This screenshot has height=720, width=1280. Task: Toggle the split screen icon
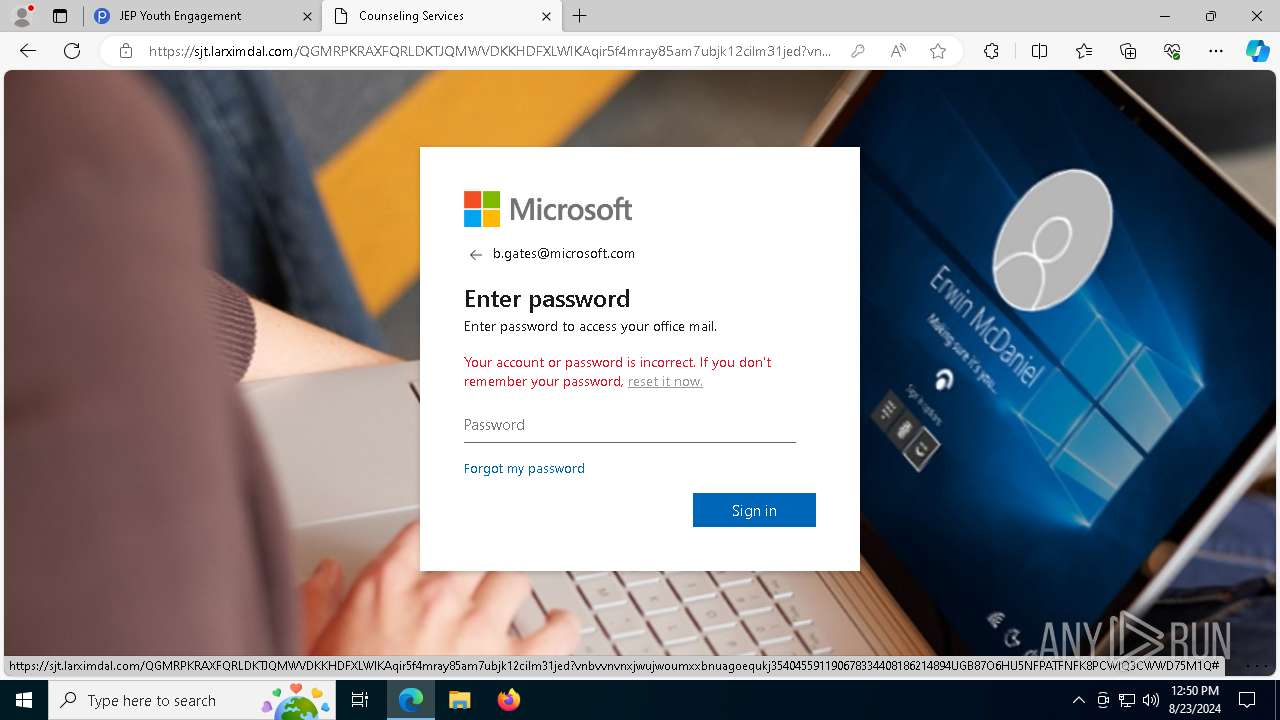pyautogui.click(x=1039, y=51)
